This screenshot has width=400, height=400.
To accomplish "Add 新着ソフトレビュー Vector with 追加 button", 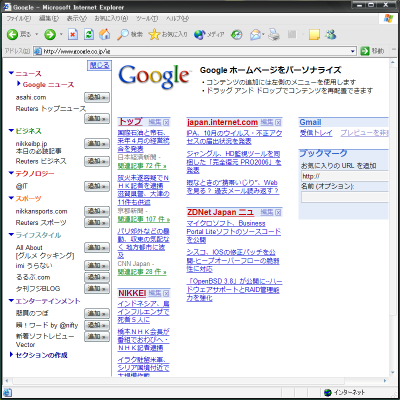I will coord(97,336).
